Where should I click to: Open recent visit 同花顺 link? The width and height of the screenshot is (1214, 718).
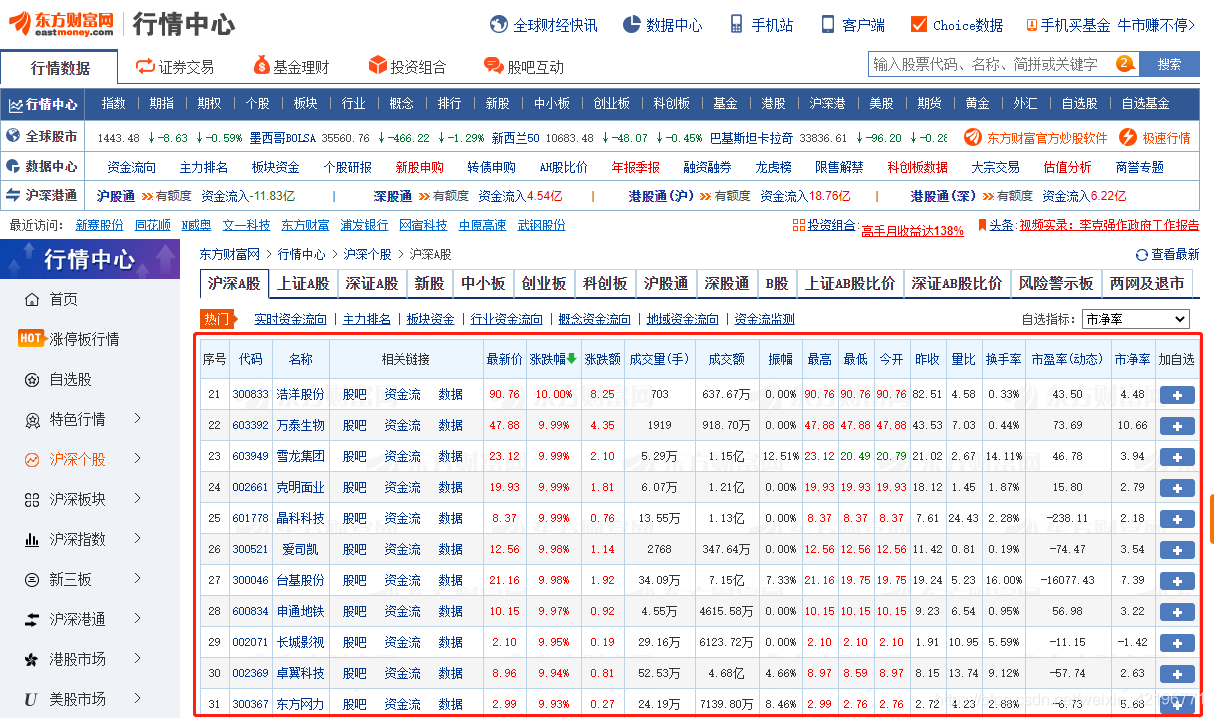pos(153,226)
